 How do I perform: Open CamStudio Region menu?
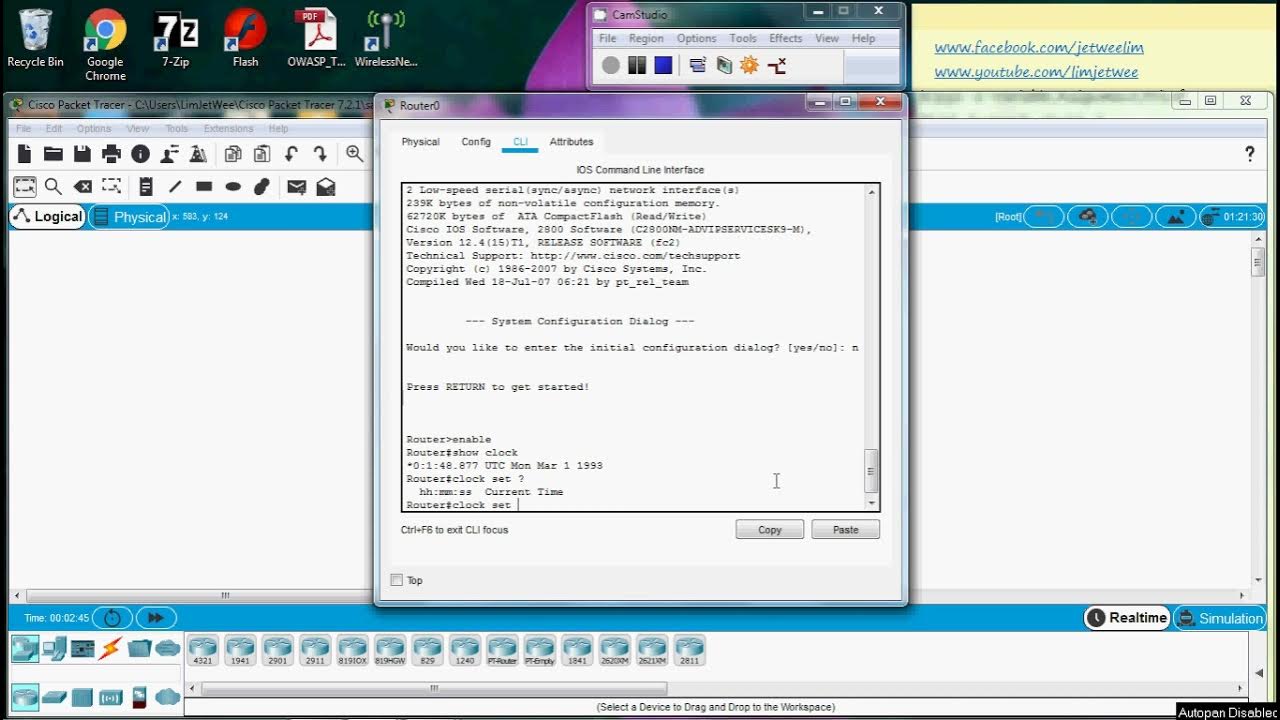point(646,38)
